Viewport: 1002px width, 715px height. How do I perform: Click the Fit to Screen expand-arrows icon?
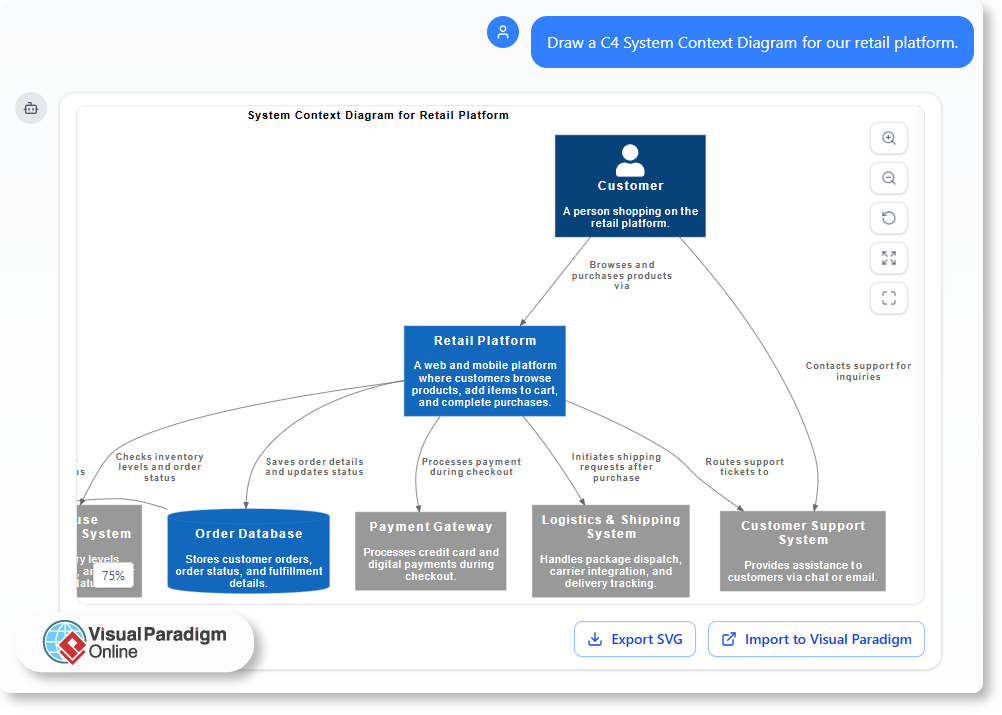point(888,258)
